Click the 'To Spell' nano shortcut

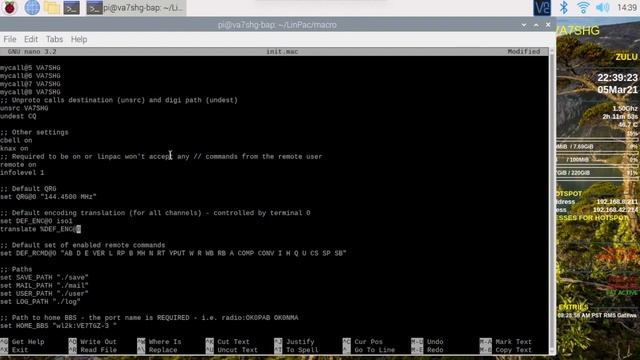tap(296, 350)
